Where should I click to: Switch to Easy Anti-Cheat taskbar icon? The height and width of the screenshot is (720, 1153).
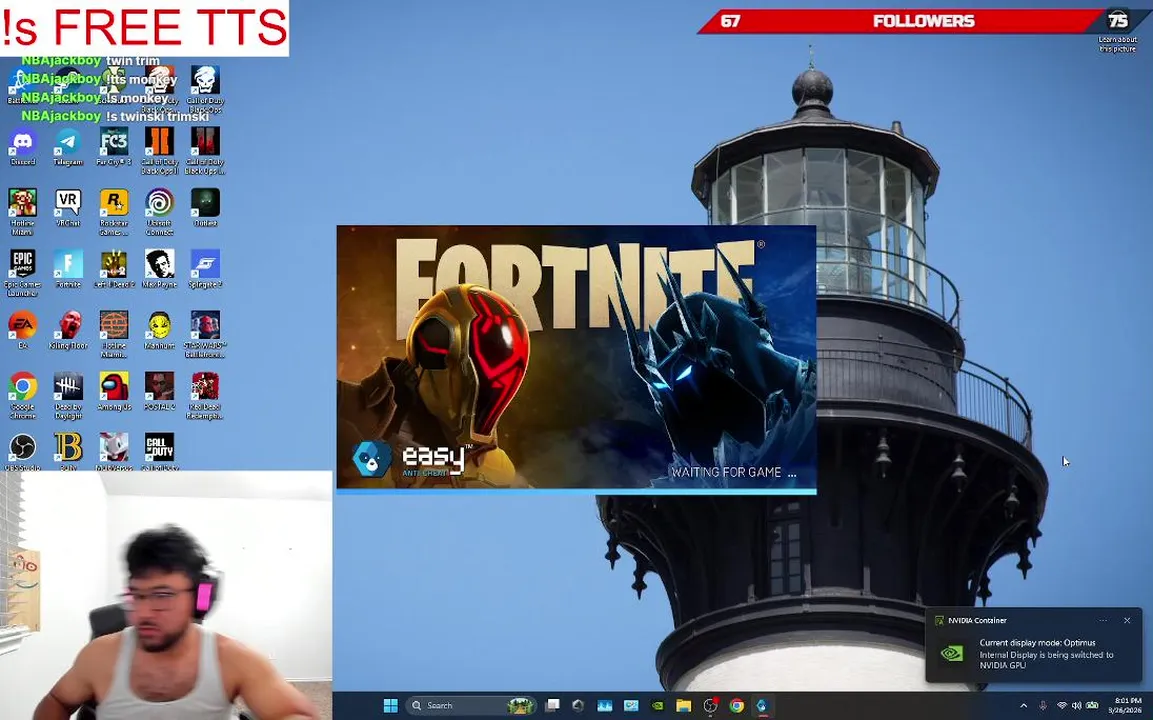point(762,705)
